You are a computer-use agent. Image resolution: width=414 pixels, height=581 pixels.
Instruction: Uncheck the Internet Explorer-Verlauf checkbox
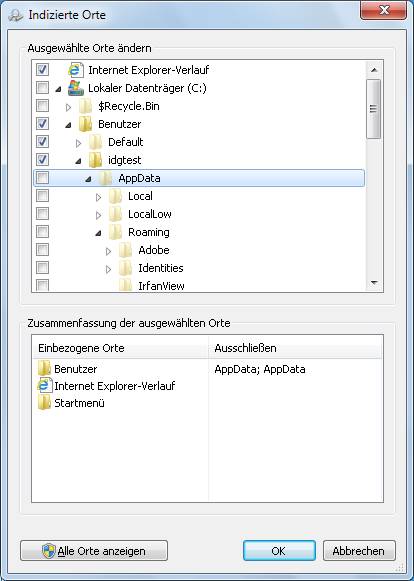(42, 69)
